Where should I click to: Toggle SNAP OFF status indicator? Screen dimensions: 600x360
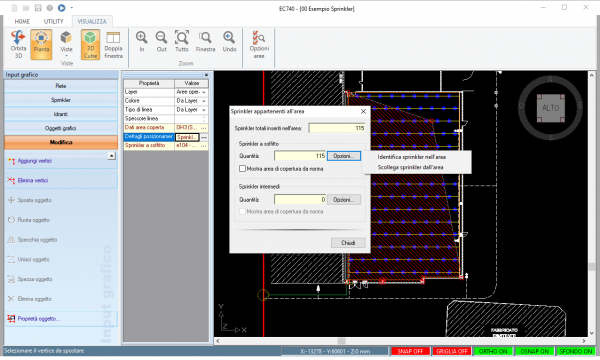[410, 351]
